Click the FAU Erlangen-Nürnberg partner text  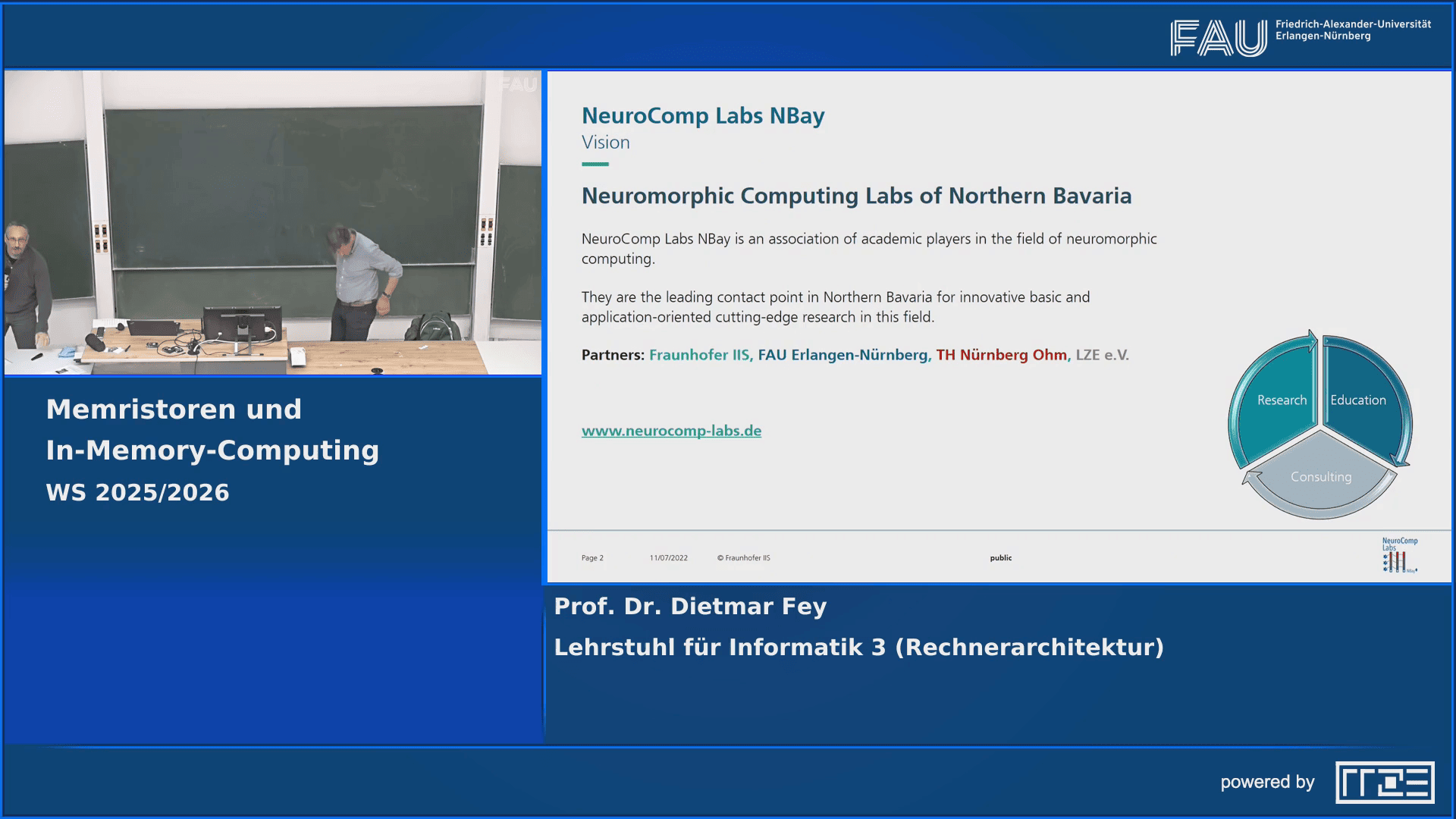pyautogui.click(x=843, y=355)
